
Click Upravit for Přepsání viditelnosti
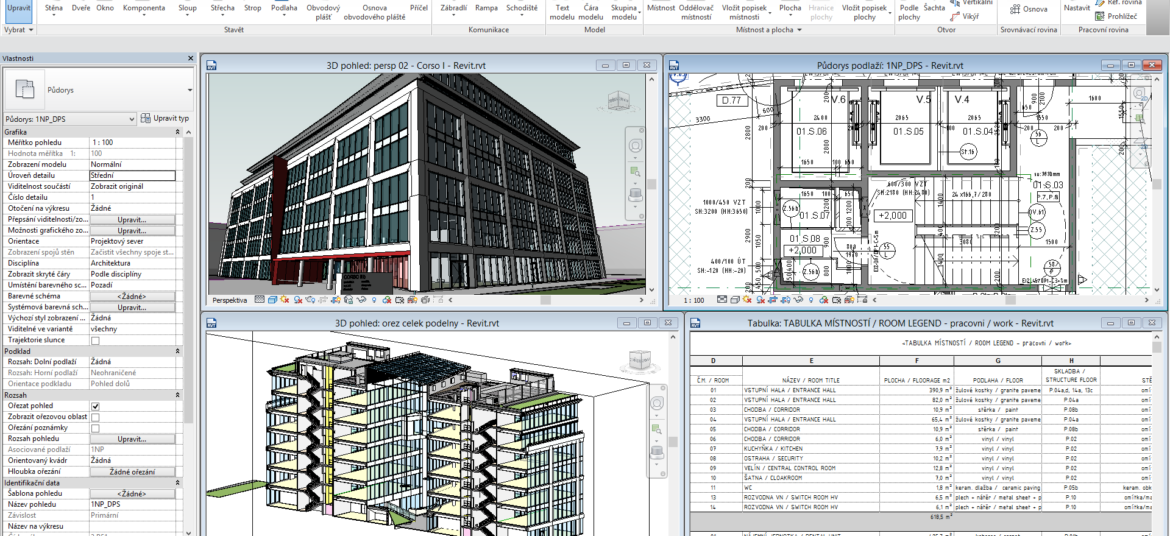pos(132,220)
